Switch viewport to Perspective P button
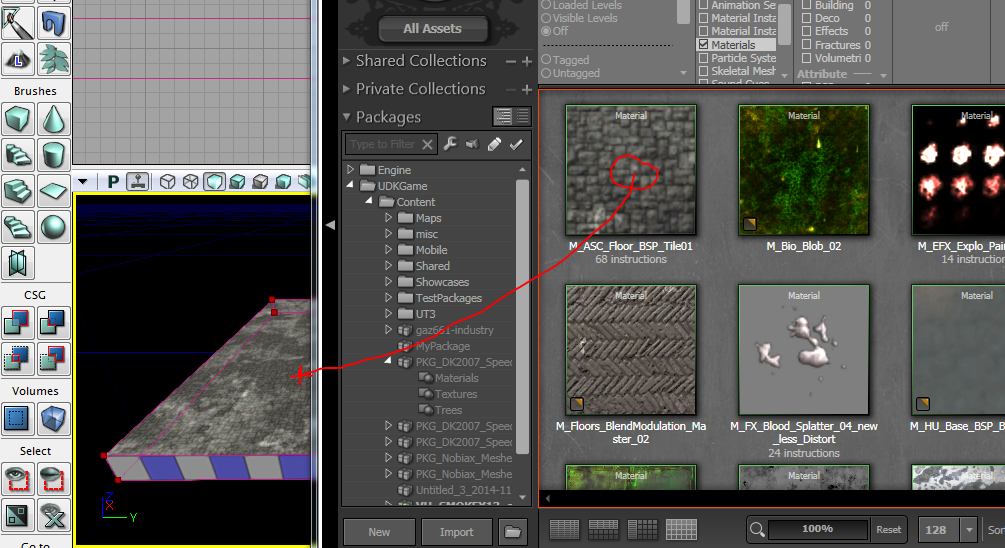The image size is (1005, 548). tap(113, 182)
